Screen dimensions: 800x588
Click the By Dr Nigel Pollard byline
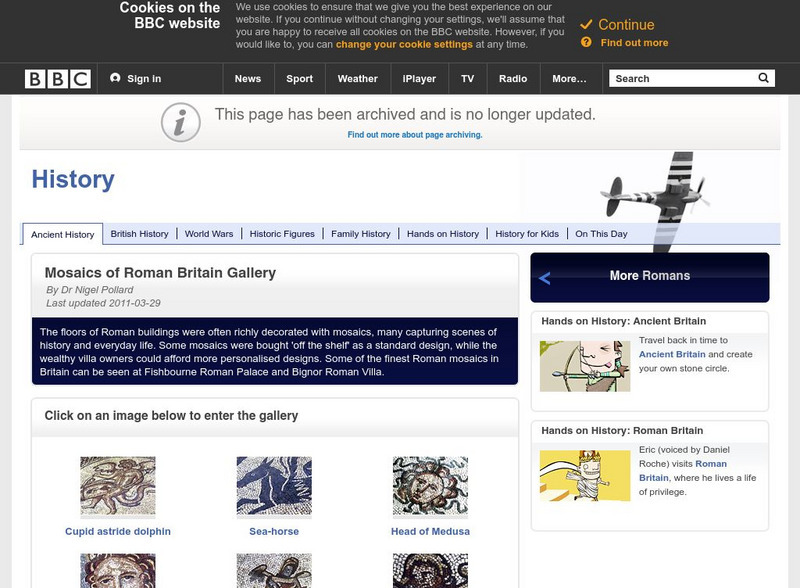pos(89,290)
